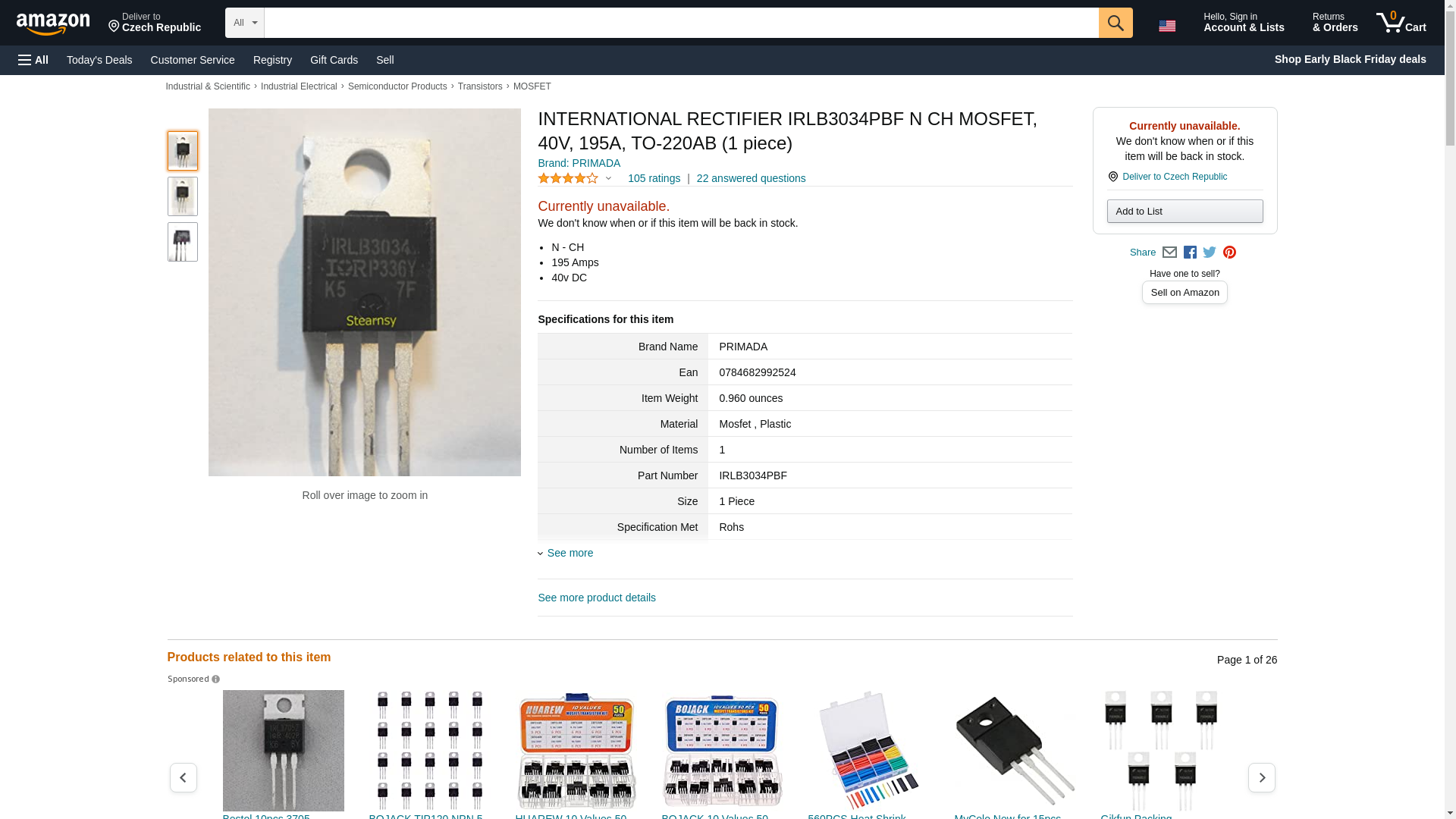Expand the All search category dropdown

[x=244, y=23]
